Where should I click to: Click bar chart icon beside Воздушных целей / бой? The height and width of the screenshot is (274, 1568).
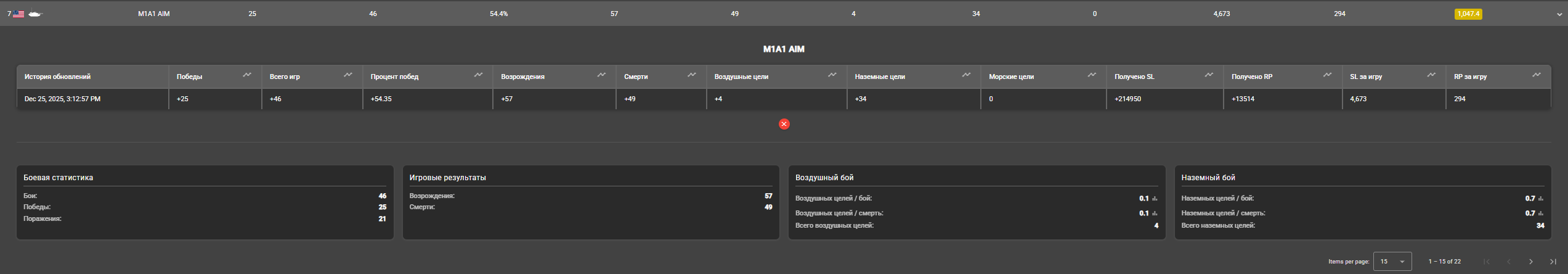click(1155, 199)
